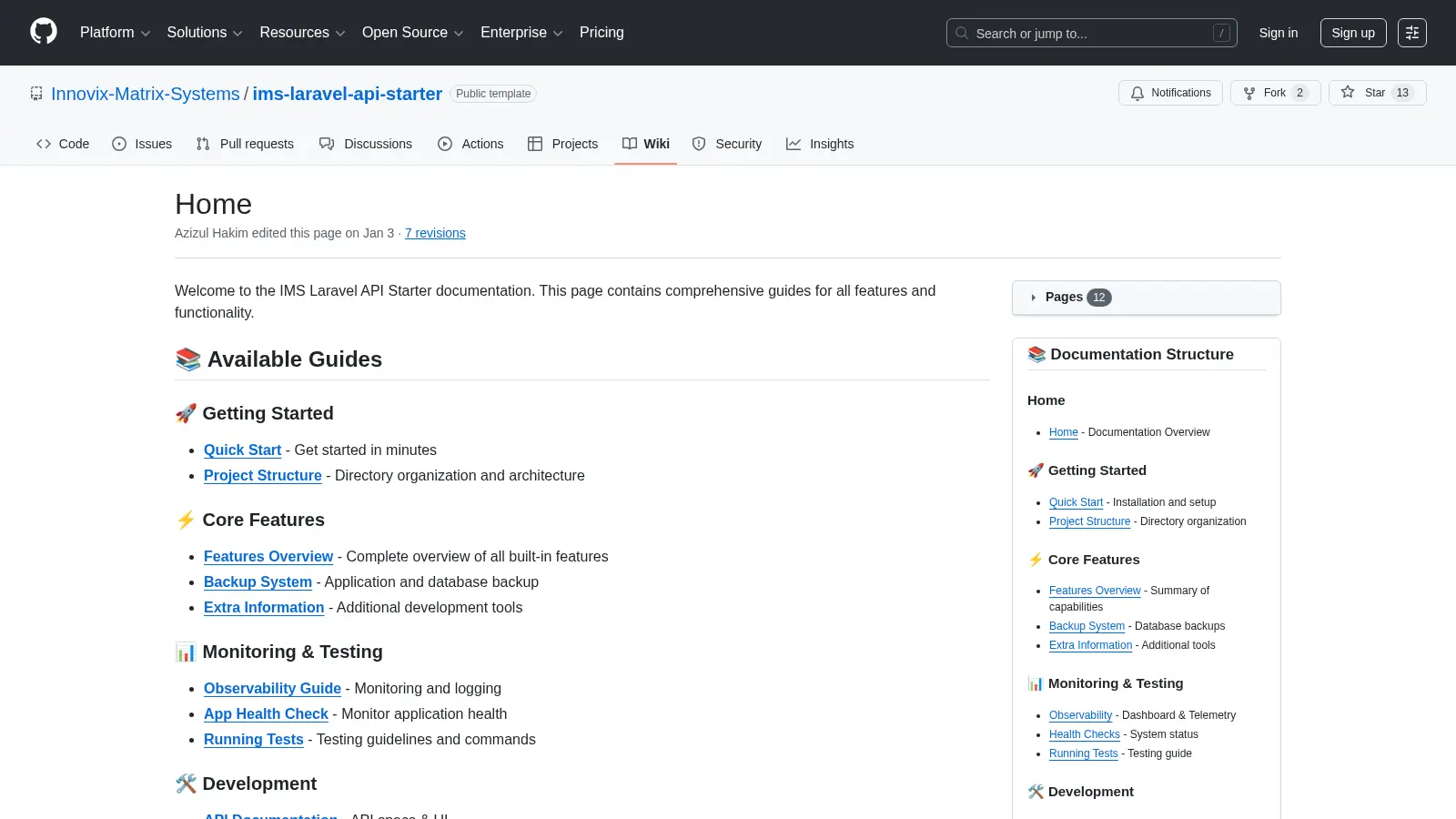Open the Innovix-Matrix-Systems organization link
The image size is (1456, 819).
click(x=146, y=94)
